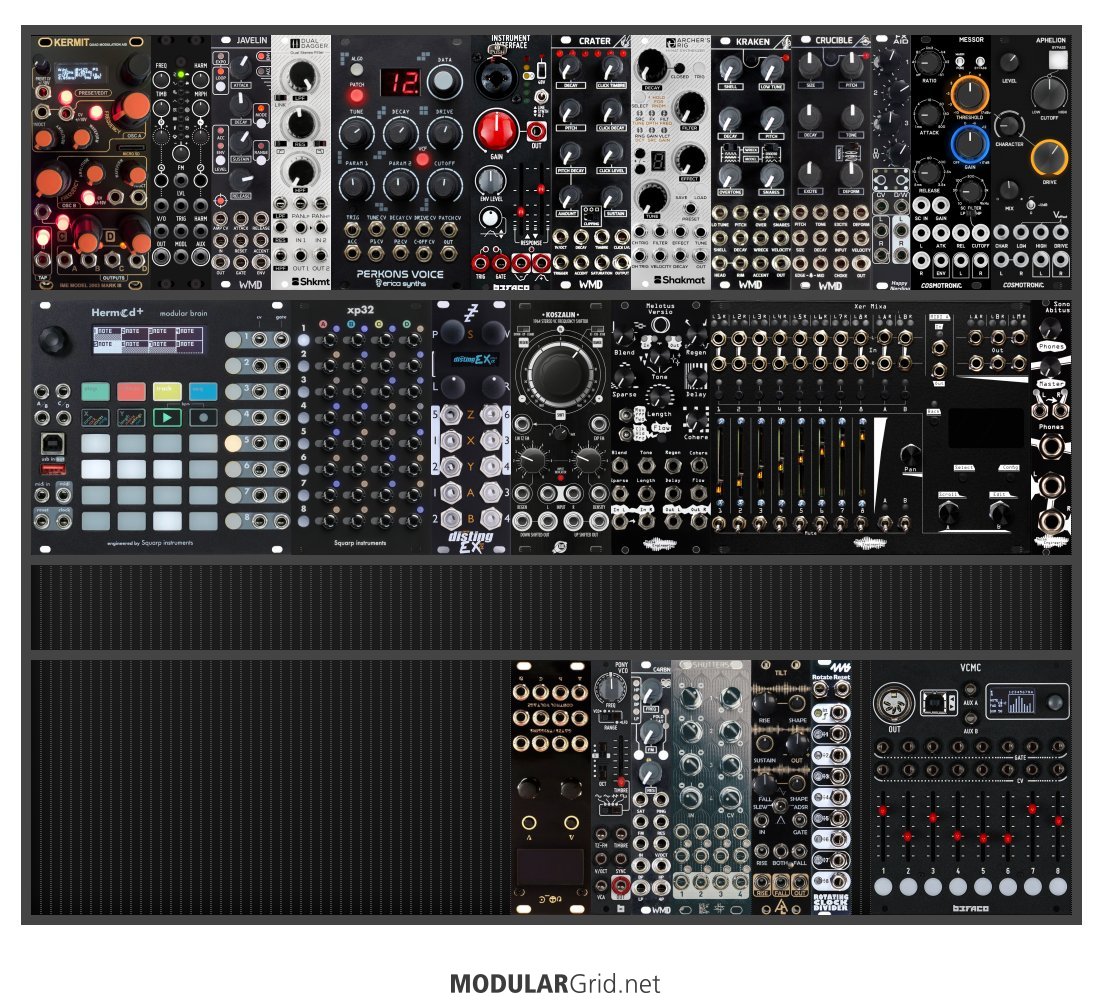Click the record button on Hermod+

click(204, 417)
